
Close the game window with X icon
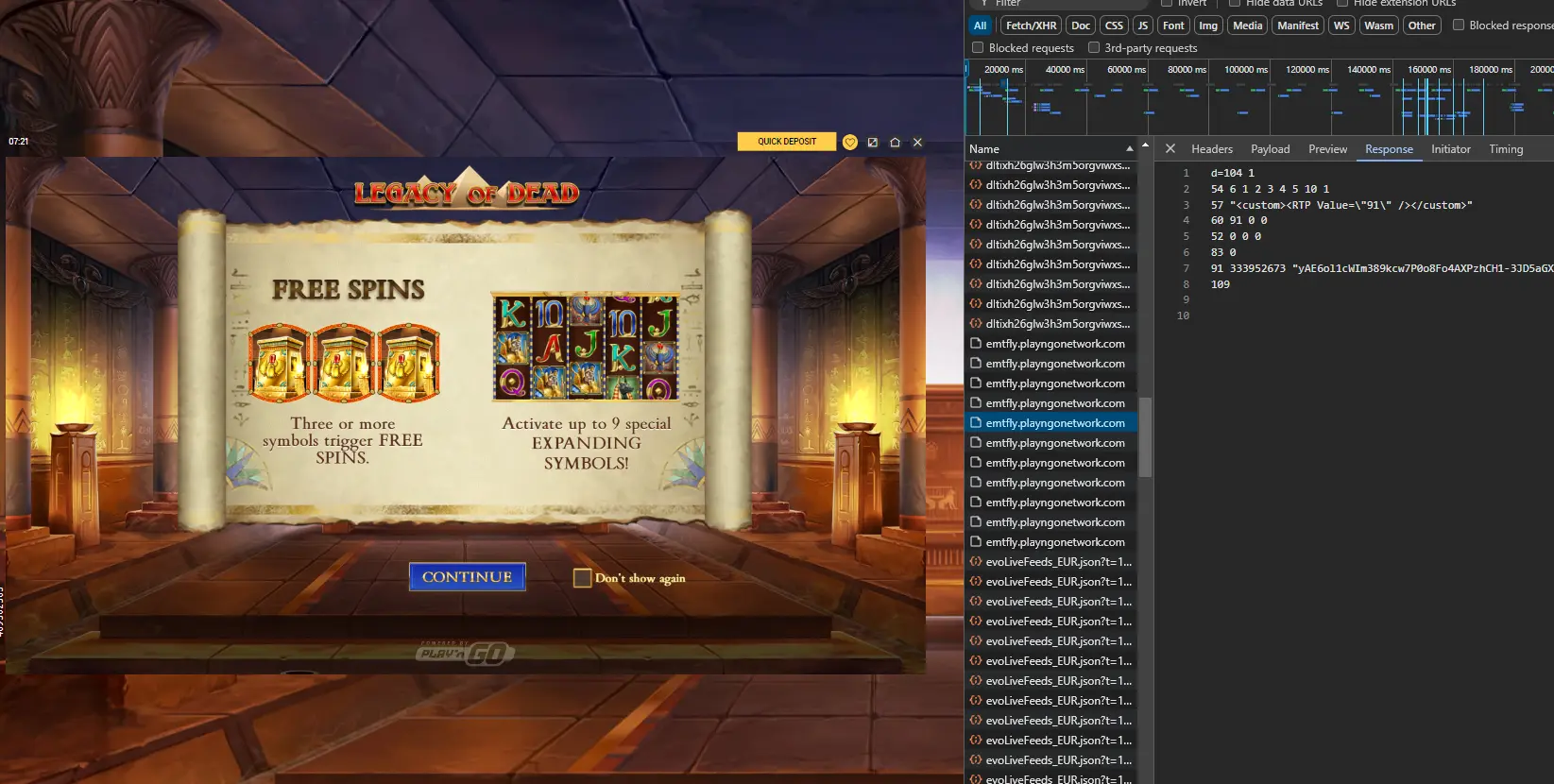click(917, 142)
